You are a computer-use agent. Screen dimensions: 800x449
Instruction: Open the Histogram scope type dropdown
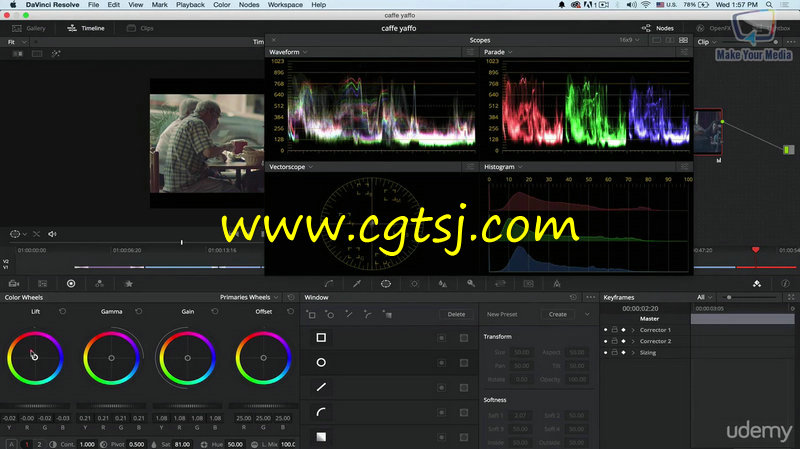tap(503, 167)
